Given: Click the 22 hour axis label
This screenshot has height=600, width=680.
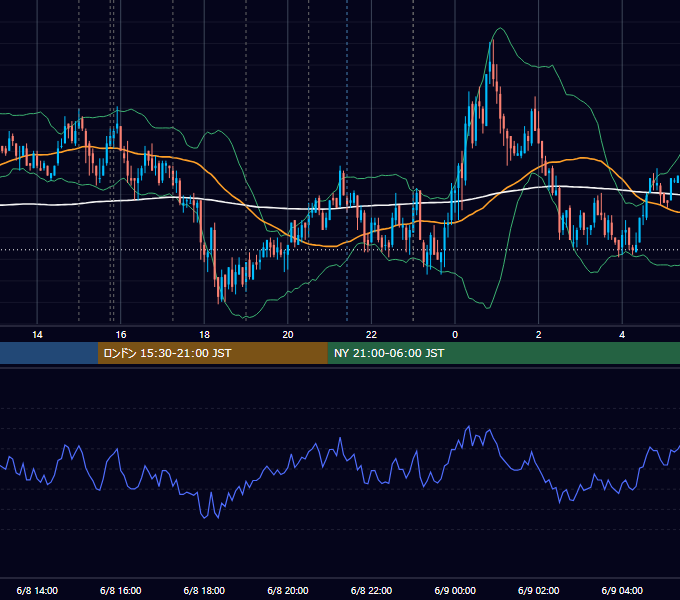Looking at the screenshot, I should tap(371, 335).
